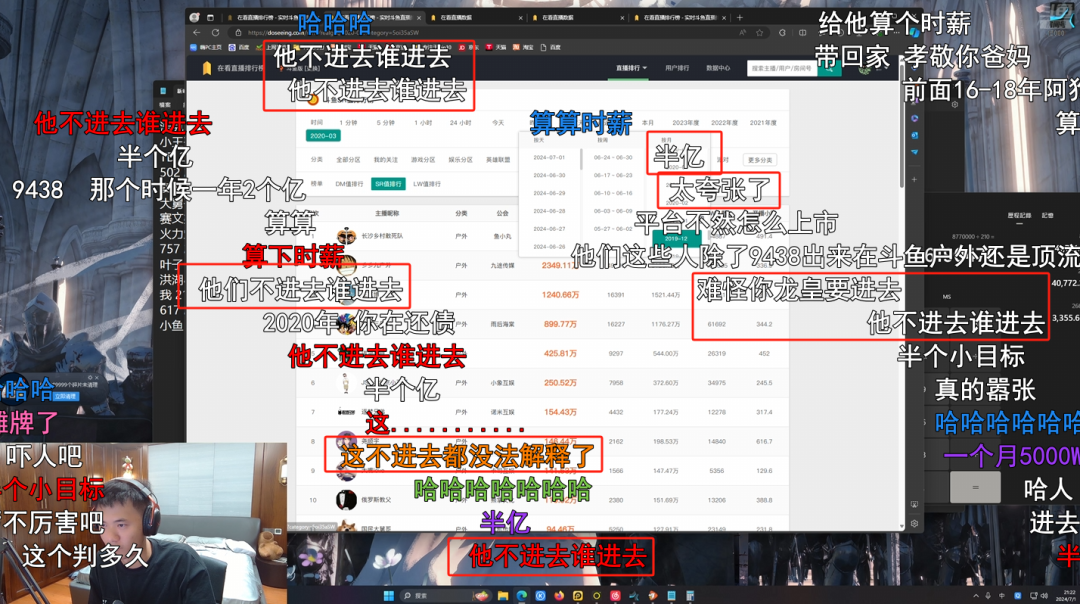Screen dimensions: 1080x604
Task: Click the yellow site logo in the header
Action: click(207, 68)
